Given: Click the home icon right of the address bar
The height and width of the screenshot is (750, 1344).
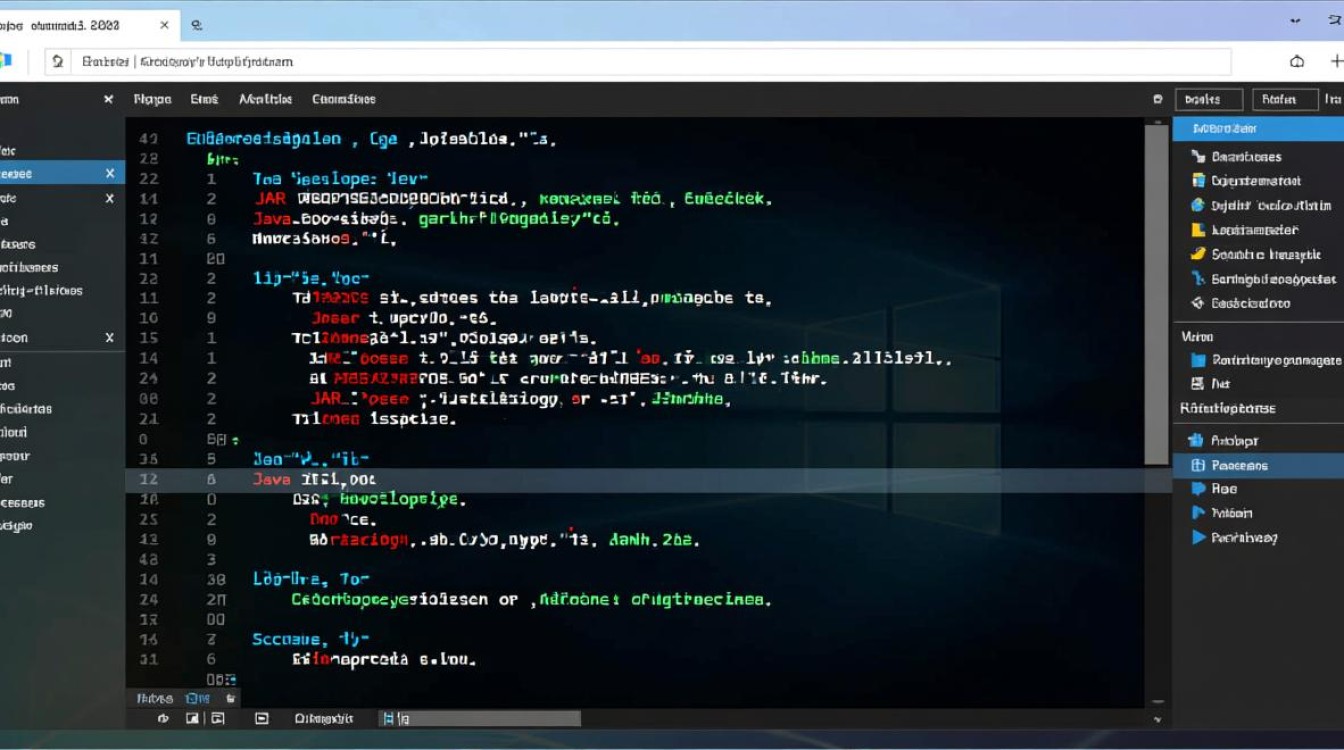Looking at the screenshot, I should [1297, 62].
